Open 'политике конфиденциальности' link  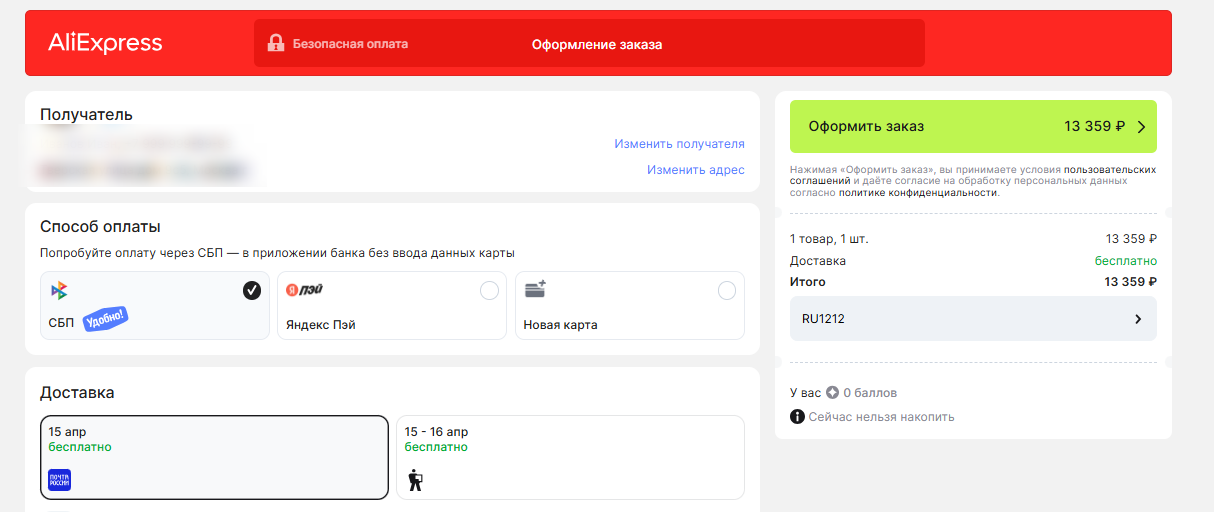point(918,192)
